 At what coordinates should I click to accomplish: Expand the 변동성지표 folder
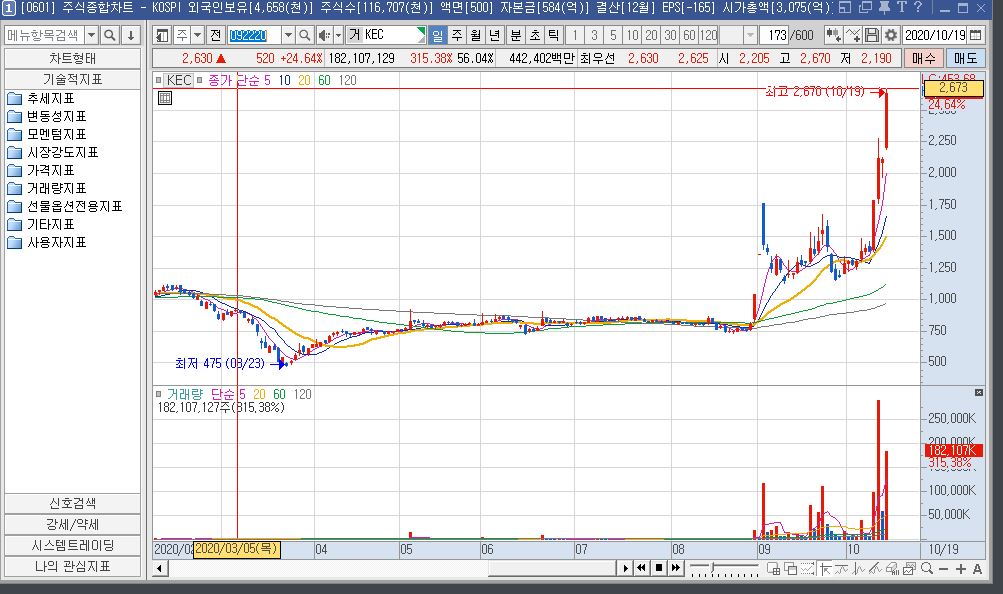click(x=47, y=116)
